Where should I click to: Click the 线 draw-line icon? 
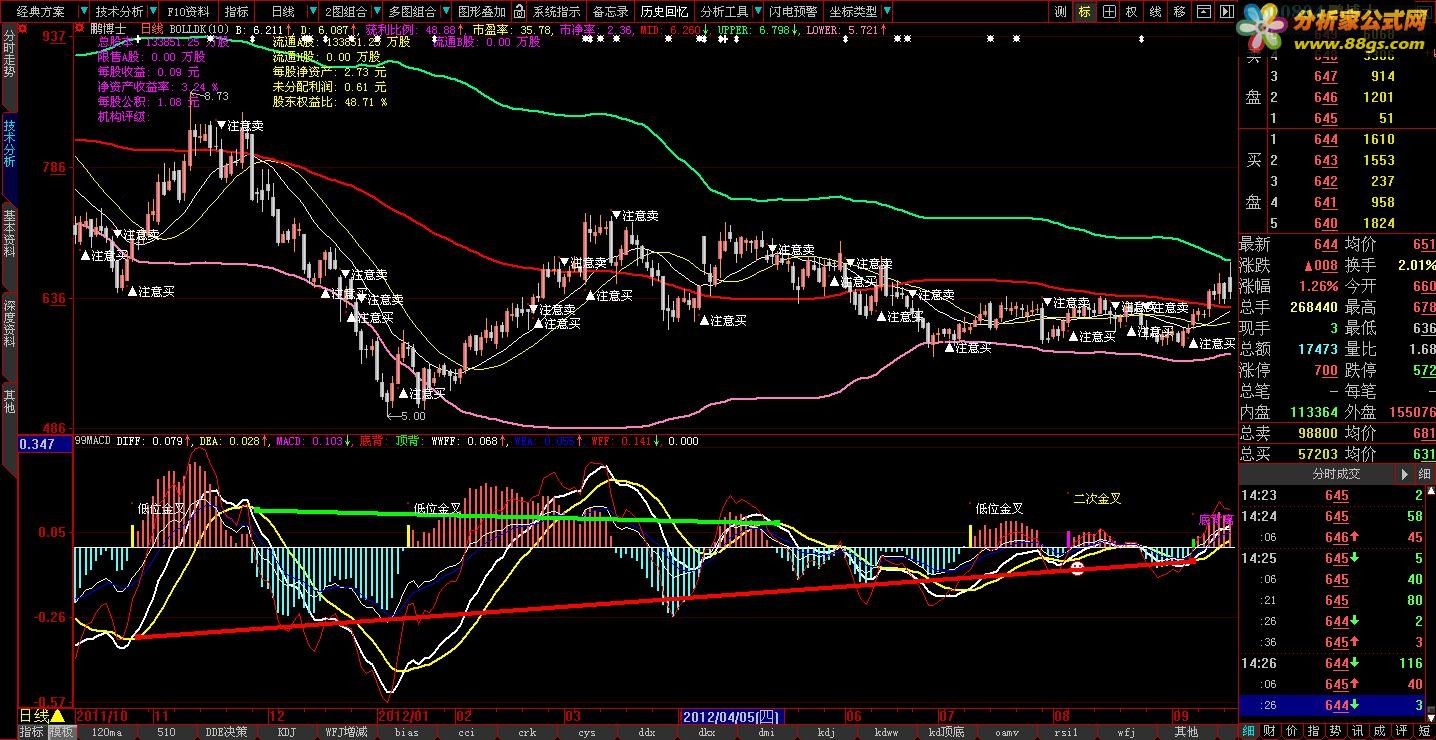pyautogui.click(x=1156, y=12)
